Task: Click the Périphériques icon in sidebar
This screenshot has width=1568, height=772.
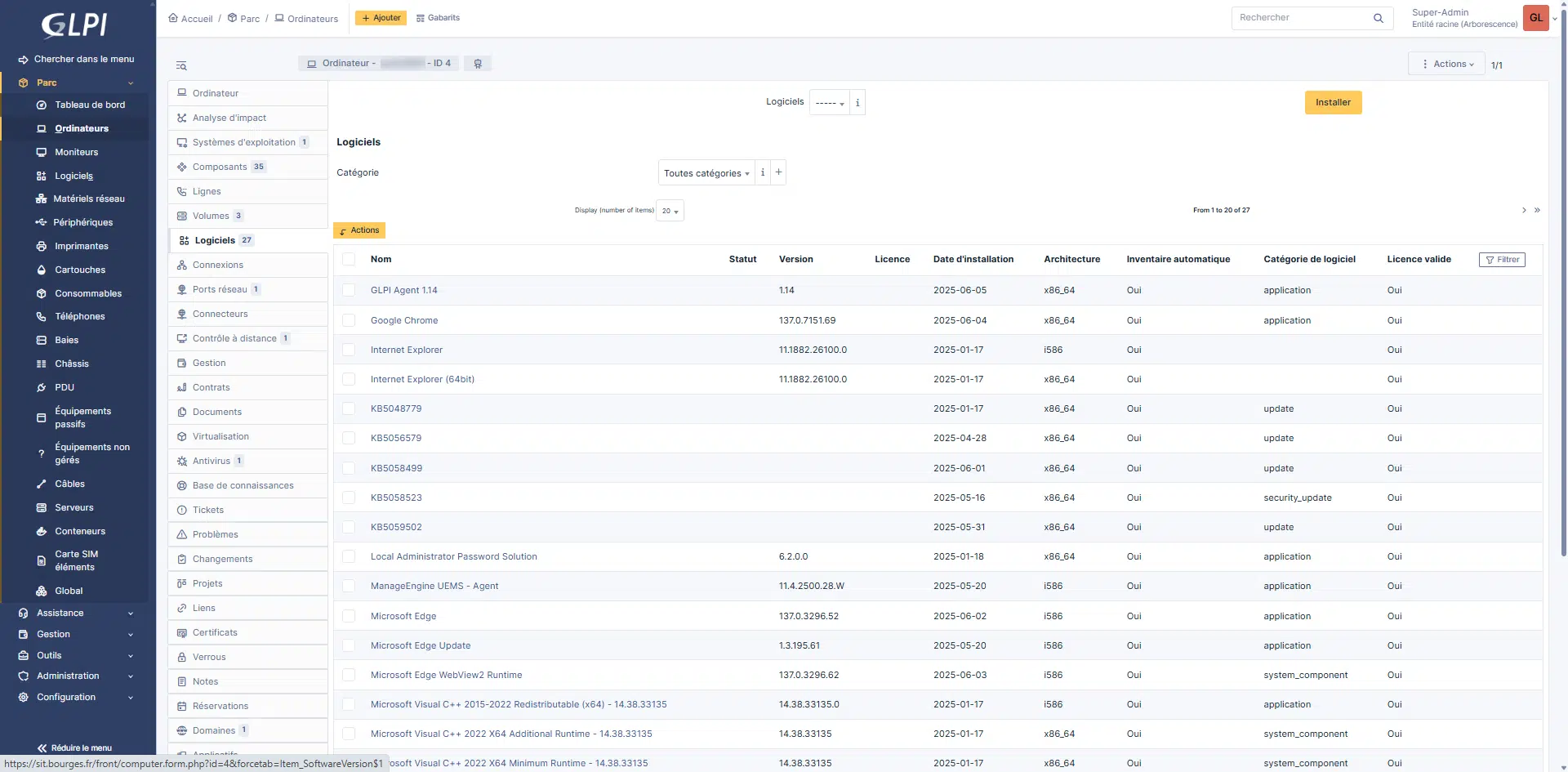Action: click(x=41, y=222)
